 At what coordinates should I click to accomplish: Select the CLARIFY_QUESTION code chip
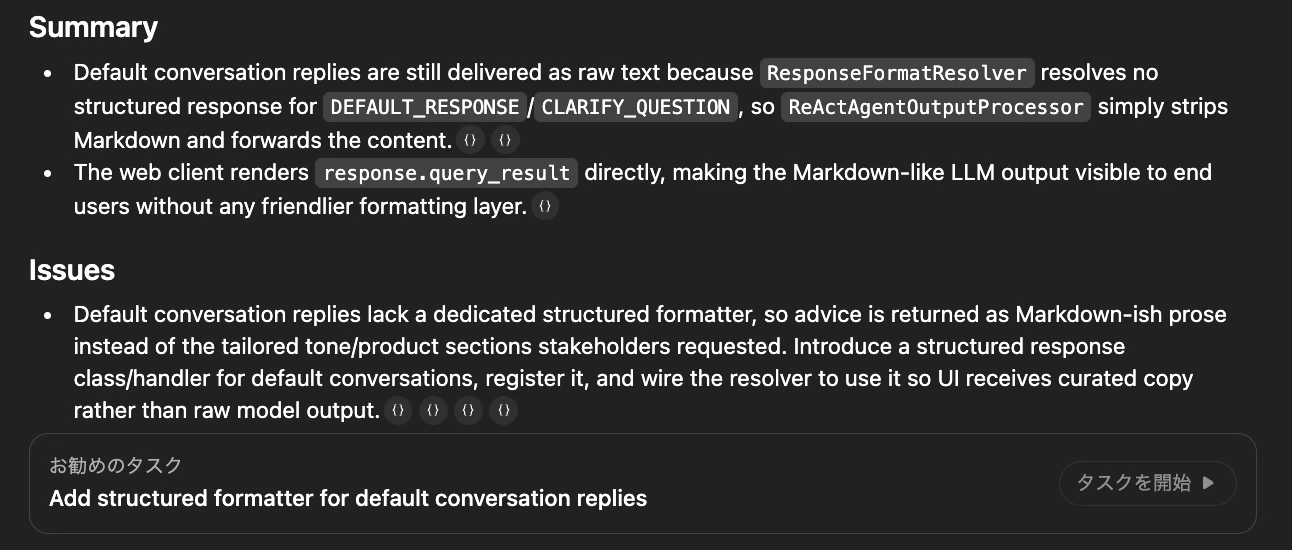636,107
